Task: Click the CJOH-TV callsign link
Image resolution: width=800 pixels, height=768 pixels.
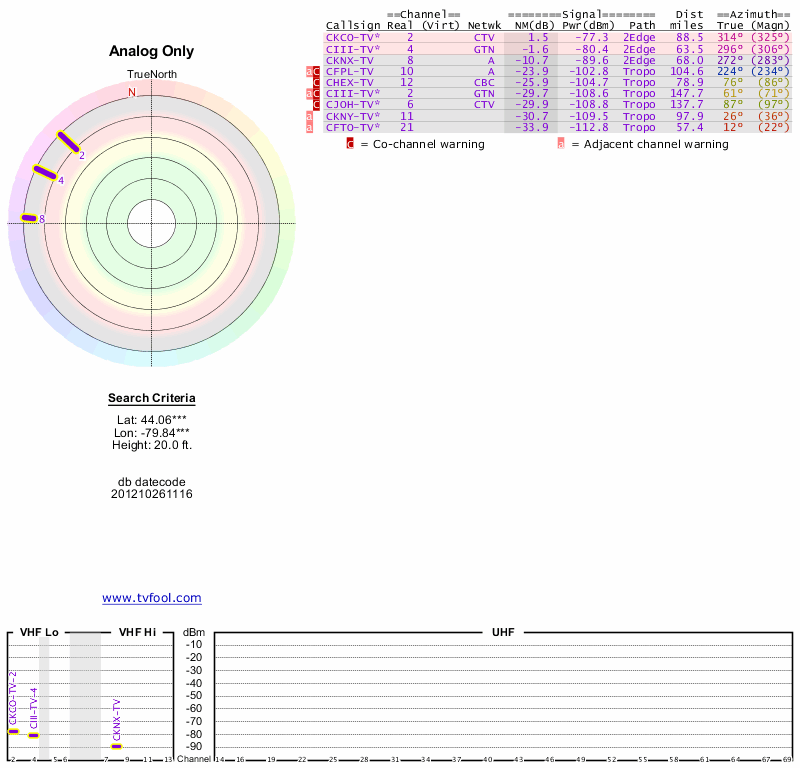Action: tap(352, 105)
